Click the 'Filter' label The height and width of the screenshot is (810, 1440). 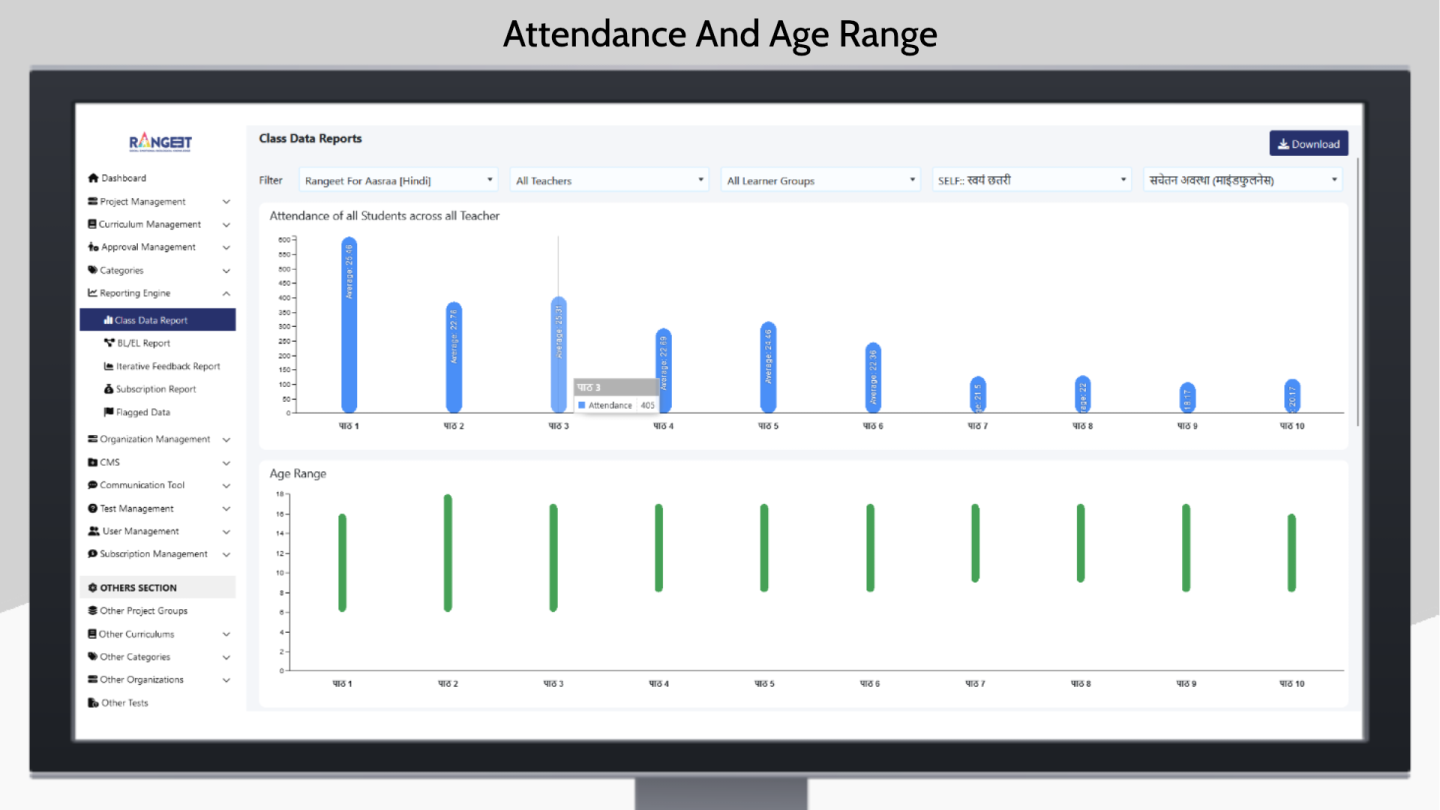(x=271, y=181)
